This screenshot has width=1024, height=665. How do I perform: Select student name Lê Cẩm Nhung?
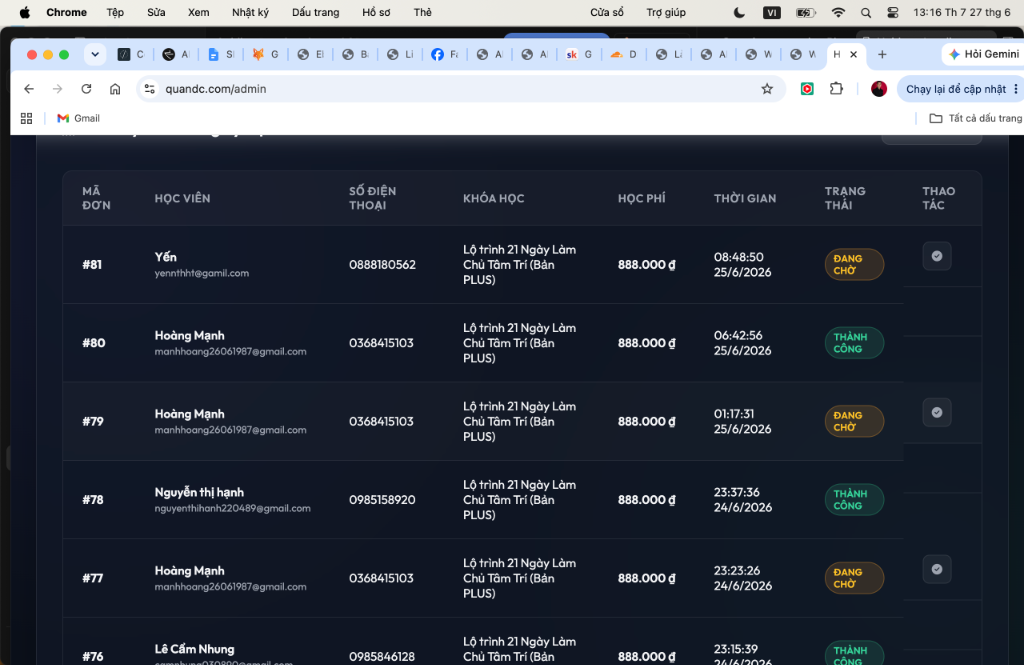click(194, 649)
